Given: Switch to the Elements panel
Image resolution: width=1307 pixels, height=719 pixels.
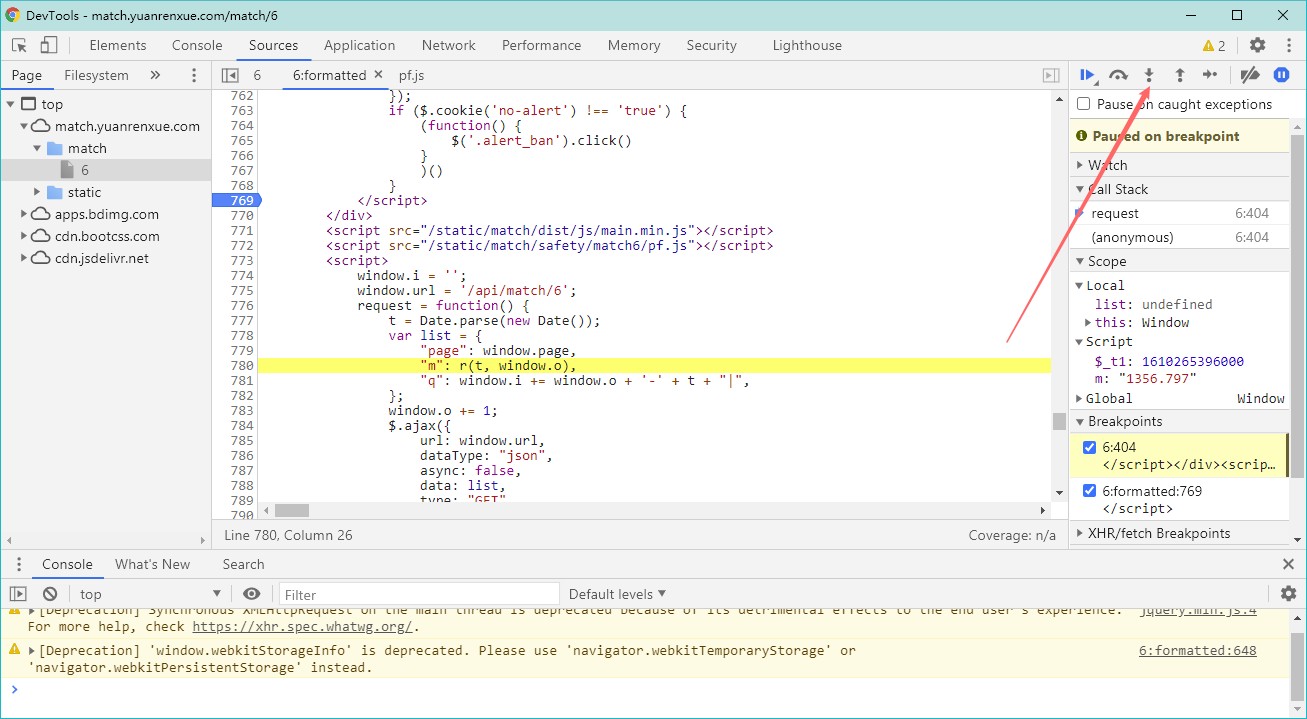Looking at the screenshot, I should point(118,45).
